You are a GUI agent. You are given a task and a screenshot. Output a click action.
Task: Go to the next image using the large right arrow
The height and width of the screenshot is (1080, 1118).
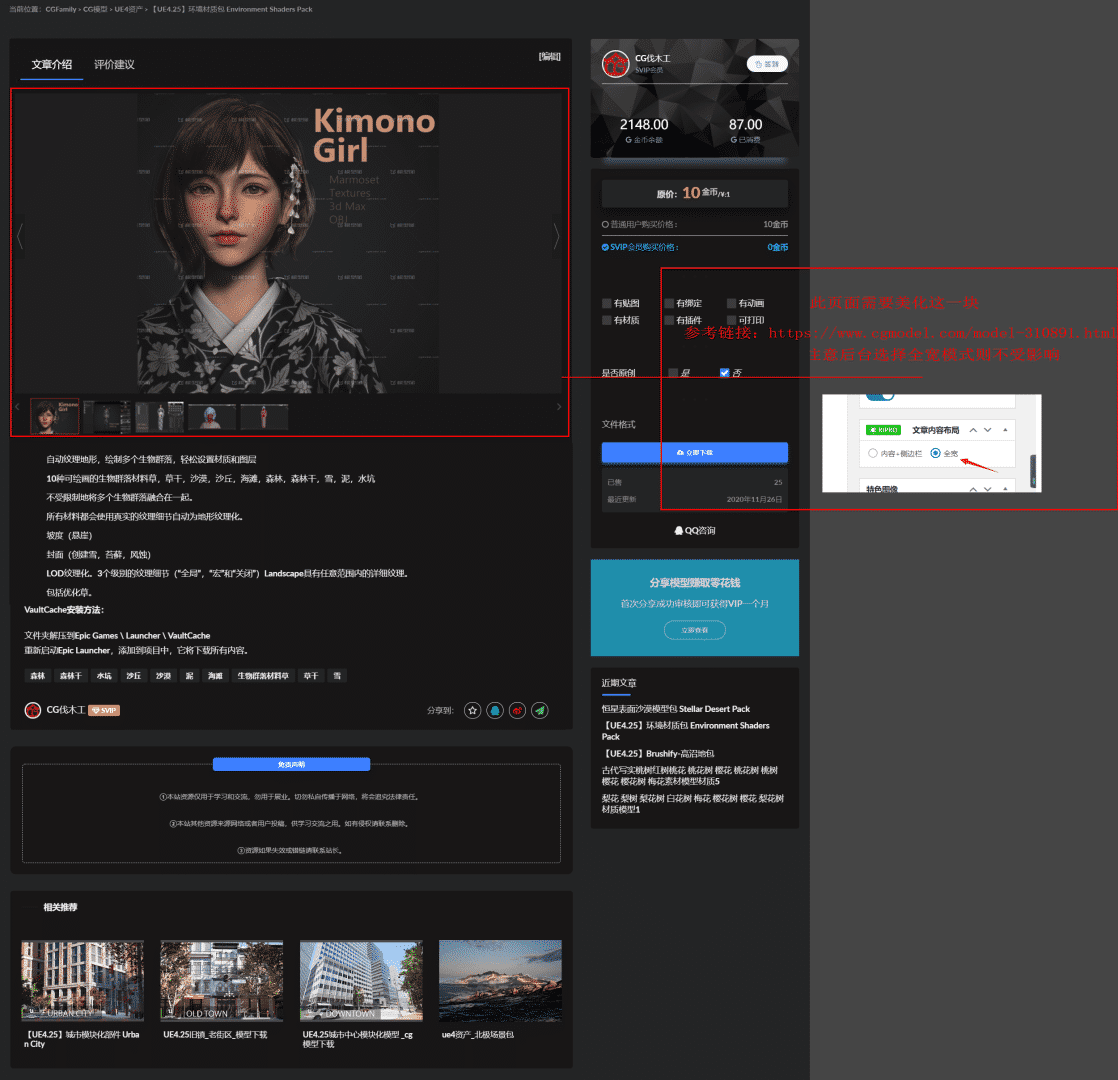point(557,236)
